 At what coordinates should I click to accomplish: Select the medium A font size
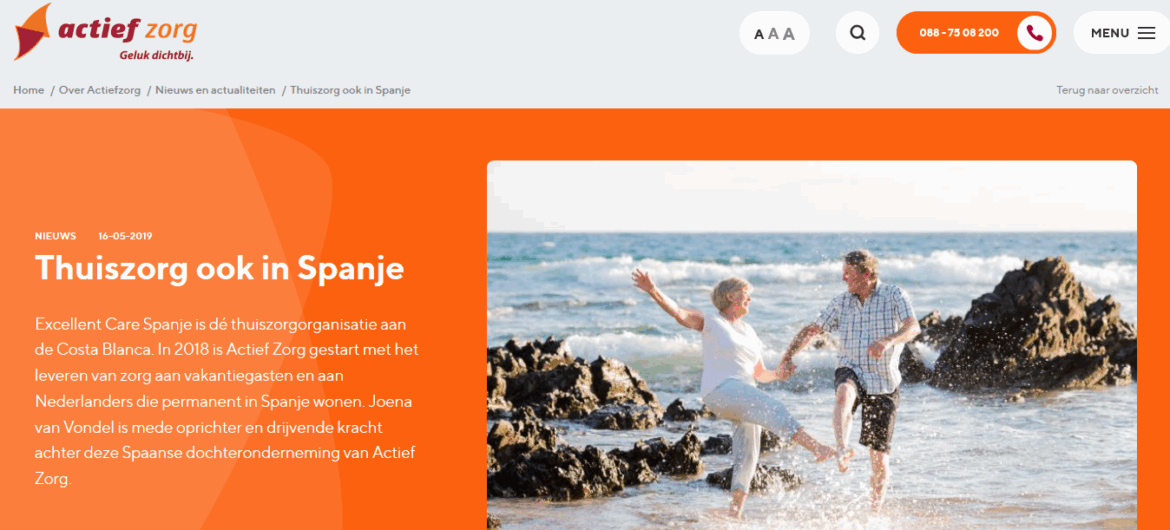tap(773, 34)
